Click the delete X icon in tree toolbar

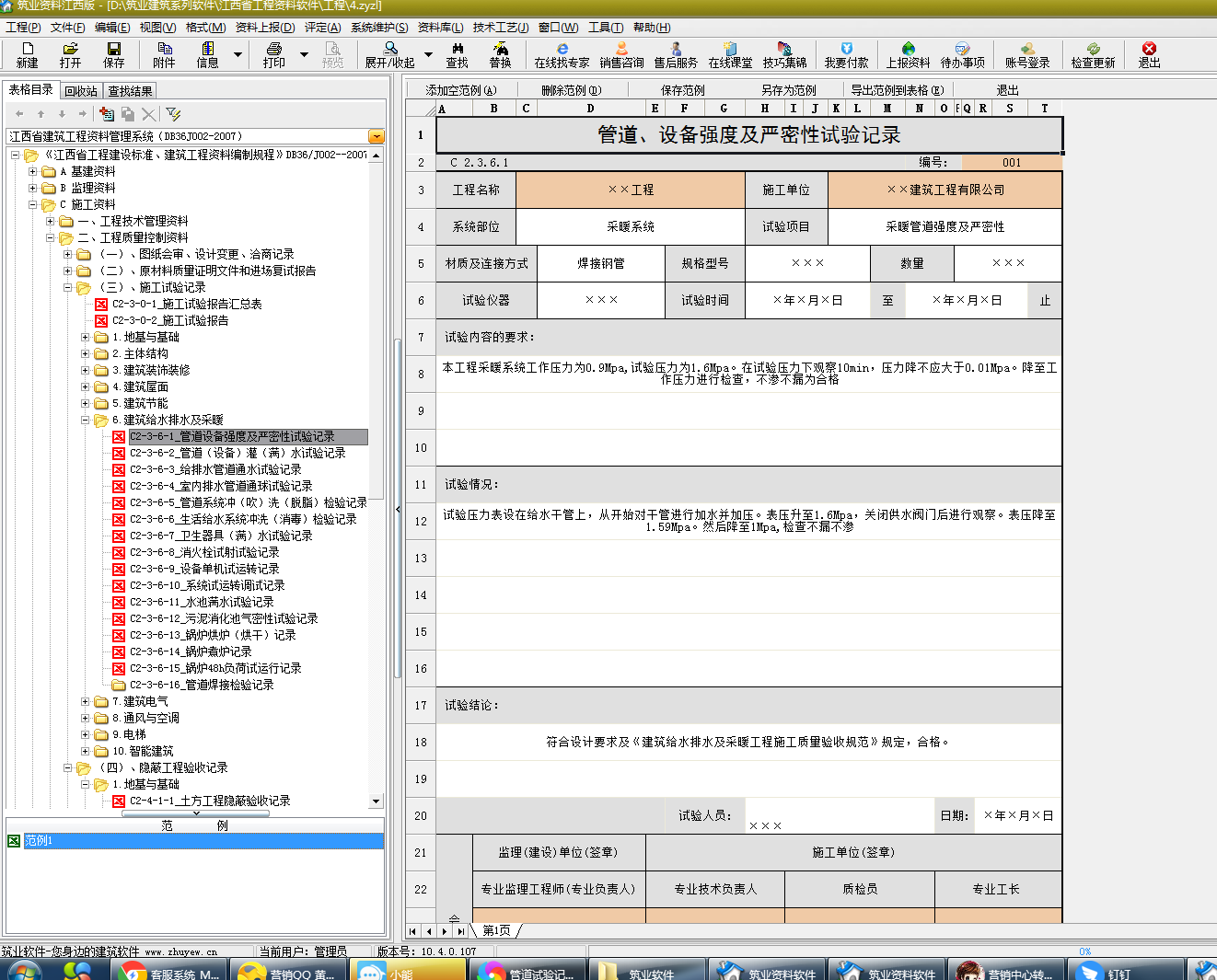point(148,113)
